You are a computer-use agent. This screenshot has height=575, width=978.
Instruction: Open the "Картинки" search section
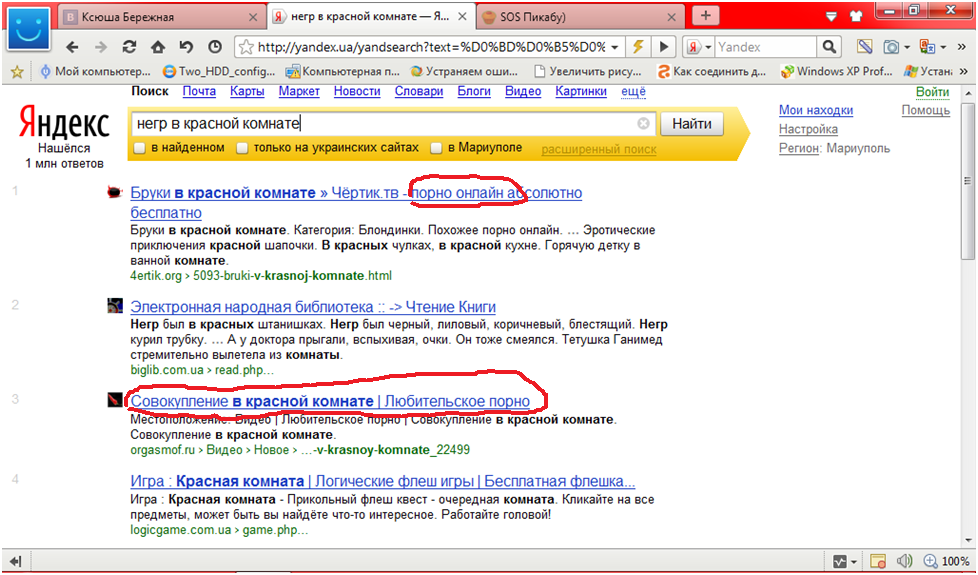581,91
